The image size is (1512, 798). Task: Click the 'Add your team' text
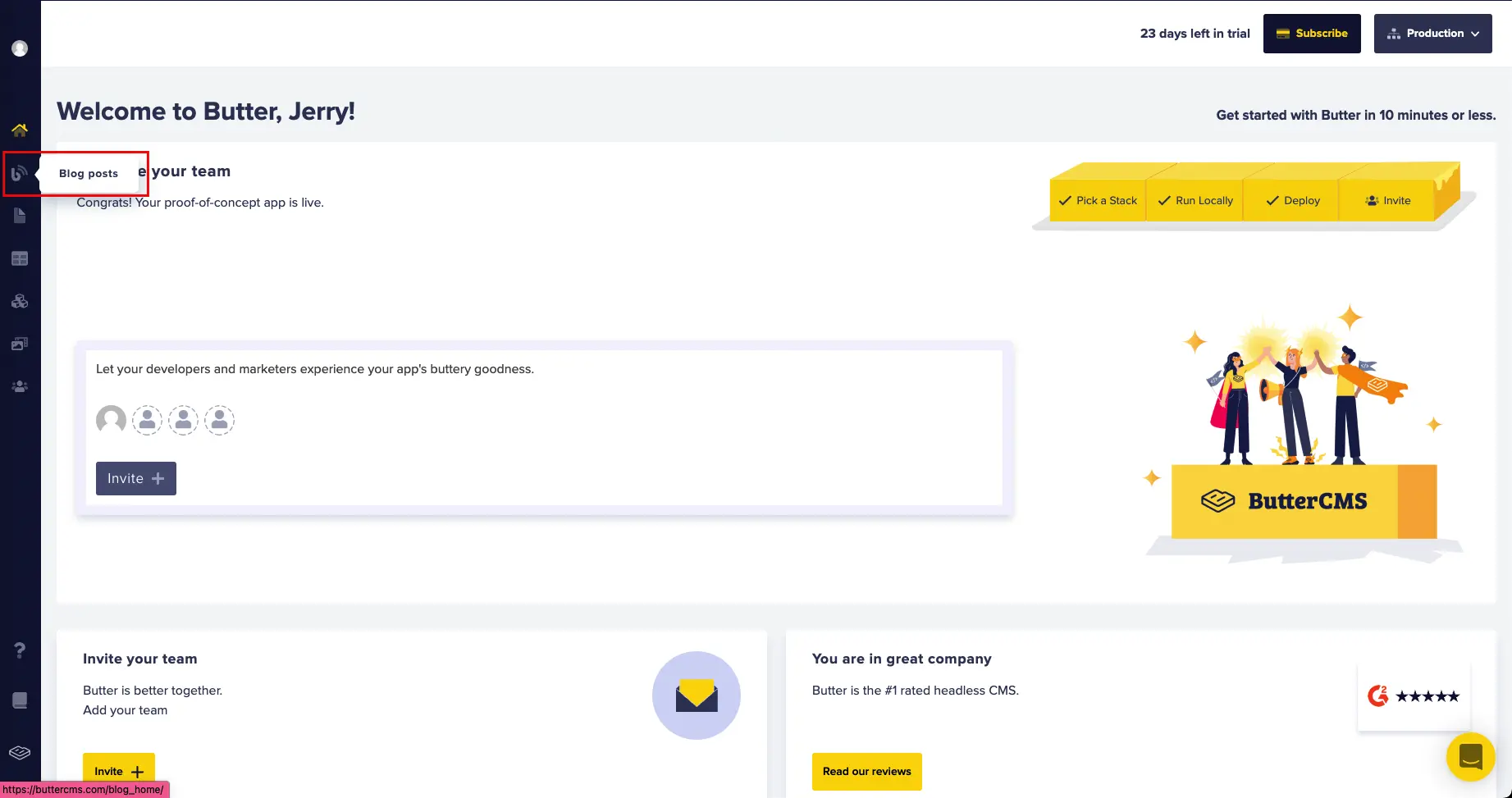click(x=125, y=710)
